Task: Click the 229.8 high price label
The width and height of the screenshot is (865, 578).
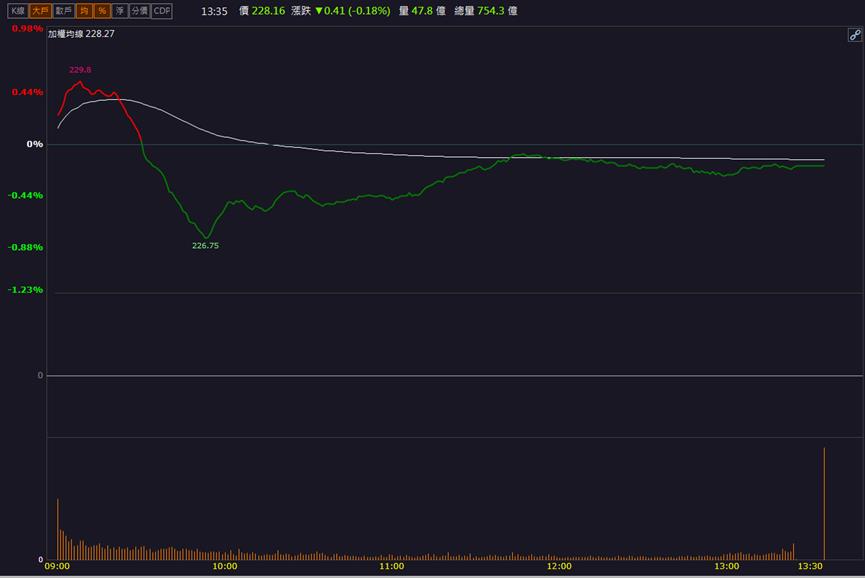Action: pyautogui.click(x=80, y=69)
